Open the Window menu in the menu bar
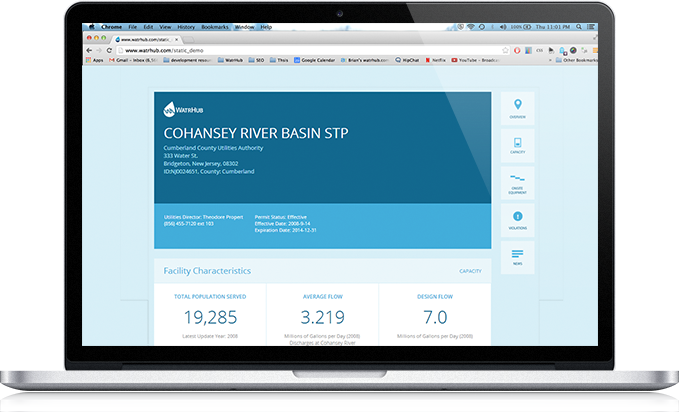679x412 pixels. (244, 27)
